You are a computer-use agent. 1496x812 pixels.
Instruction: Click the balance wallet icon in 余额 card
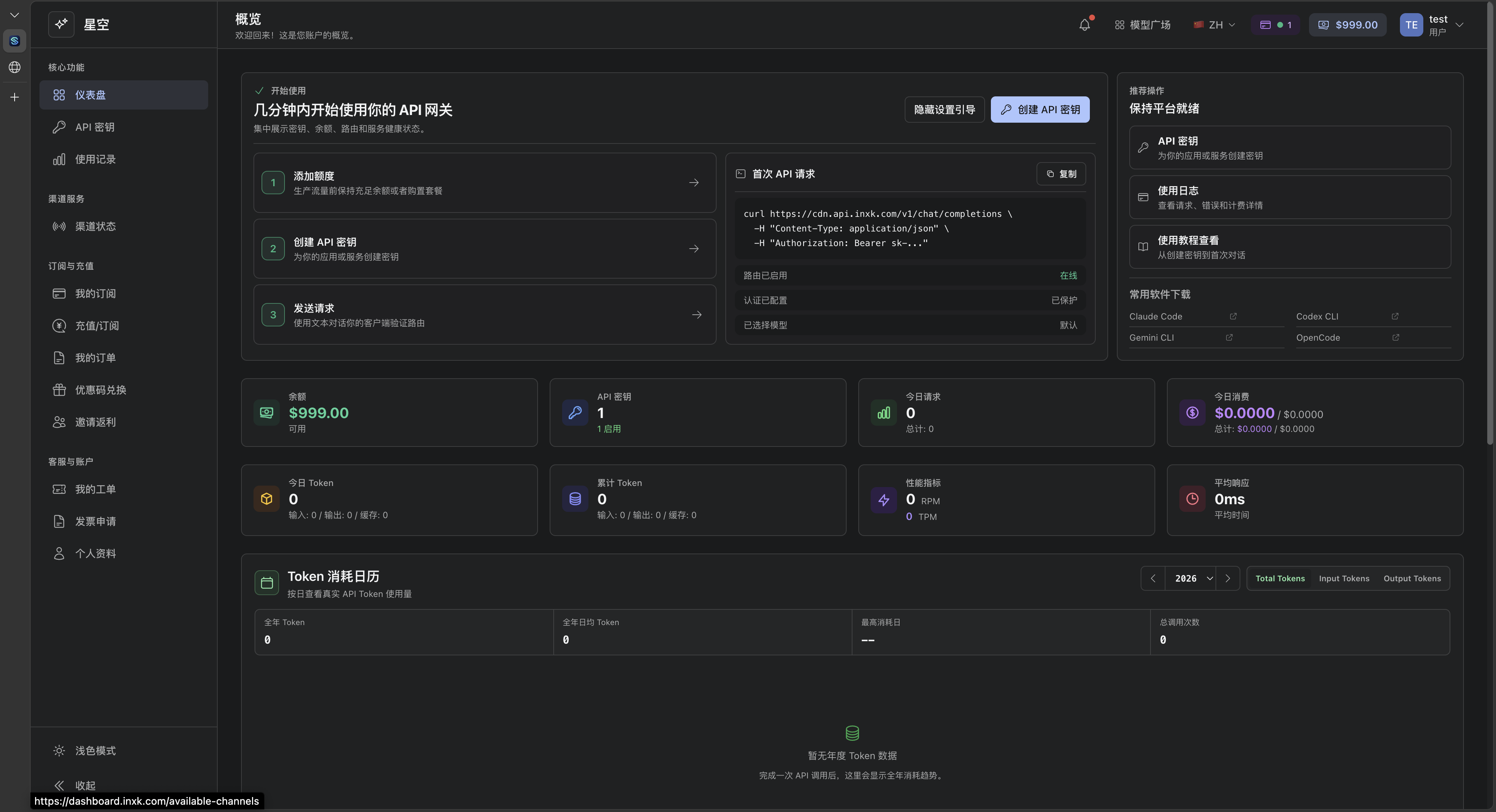tap(267, 413)
